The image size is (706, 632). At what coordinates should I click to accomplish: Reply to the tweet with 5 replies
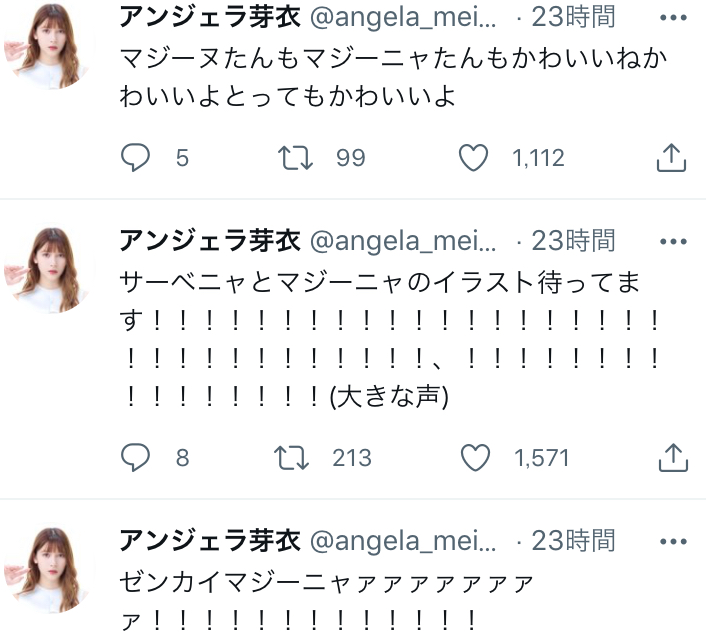coord(135,158)
